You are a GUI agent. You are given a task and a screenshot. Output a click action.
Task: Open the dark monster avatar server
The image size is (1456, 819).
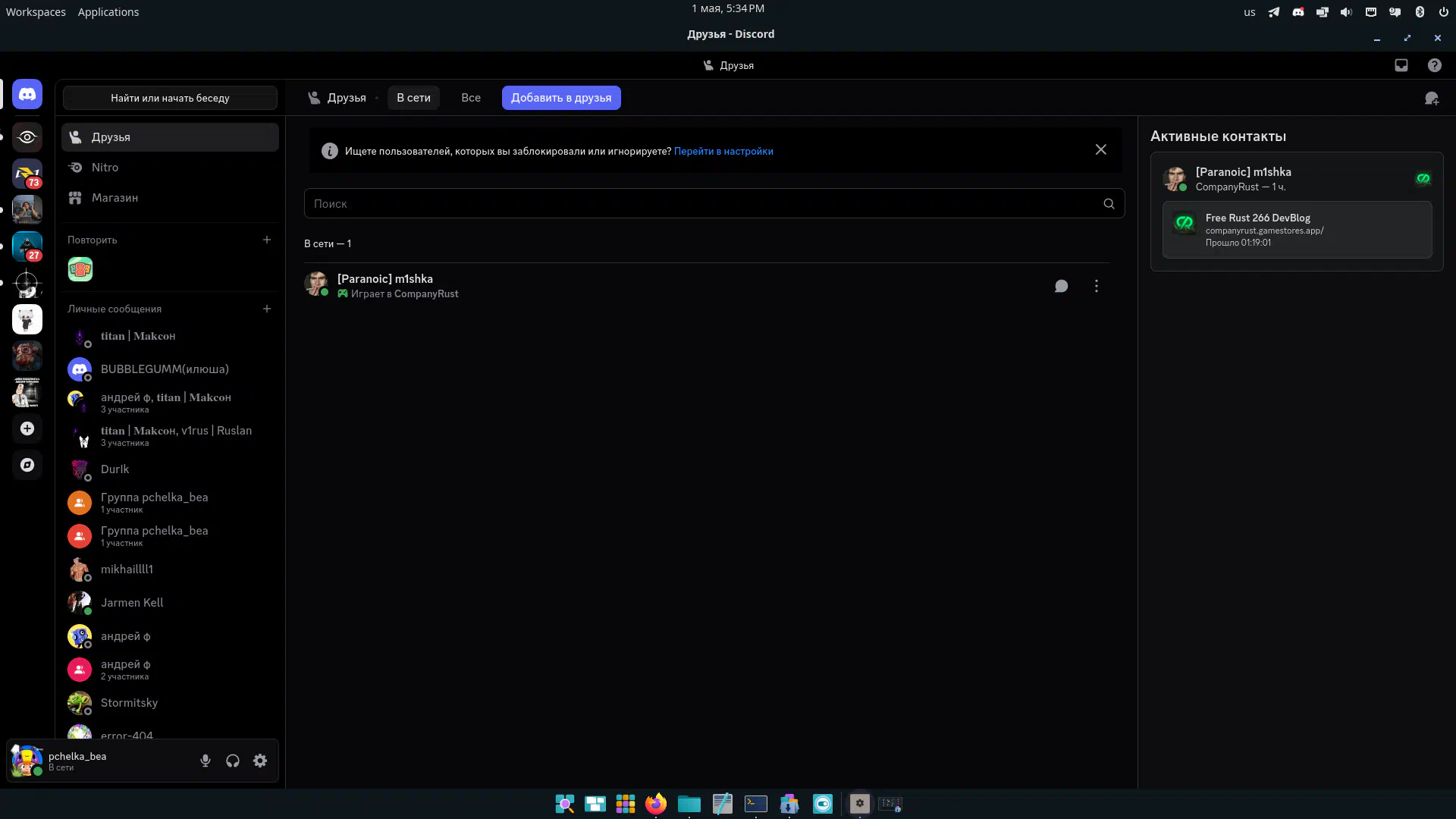pos(27,356)
